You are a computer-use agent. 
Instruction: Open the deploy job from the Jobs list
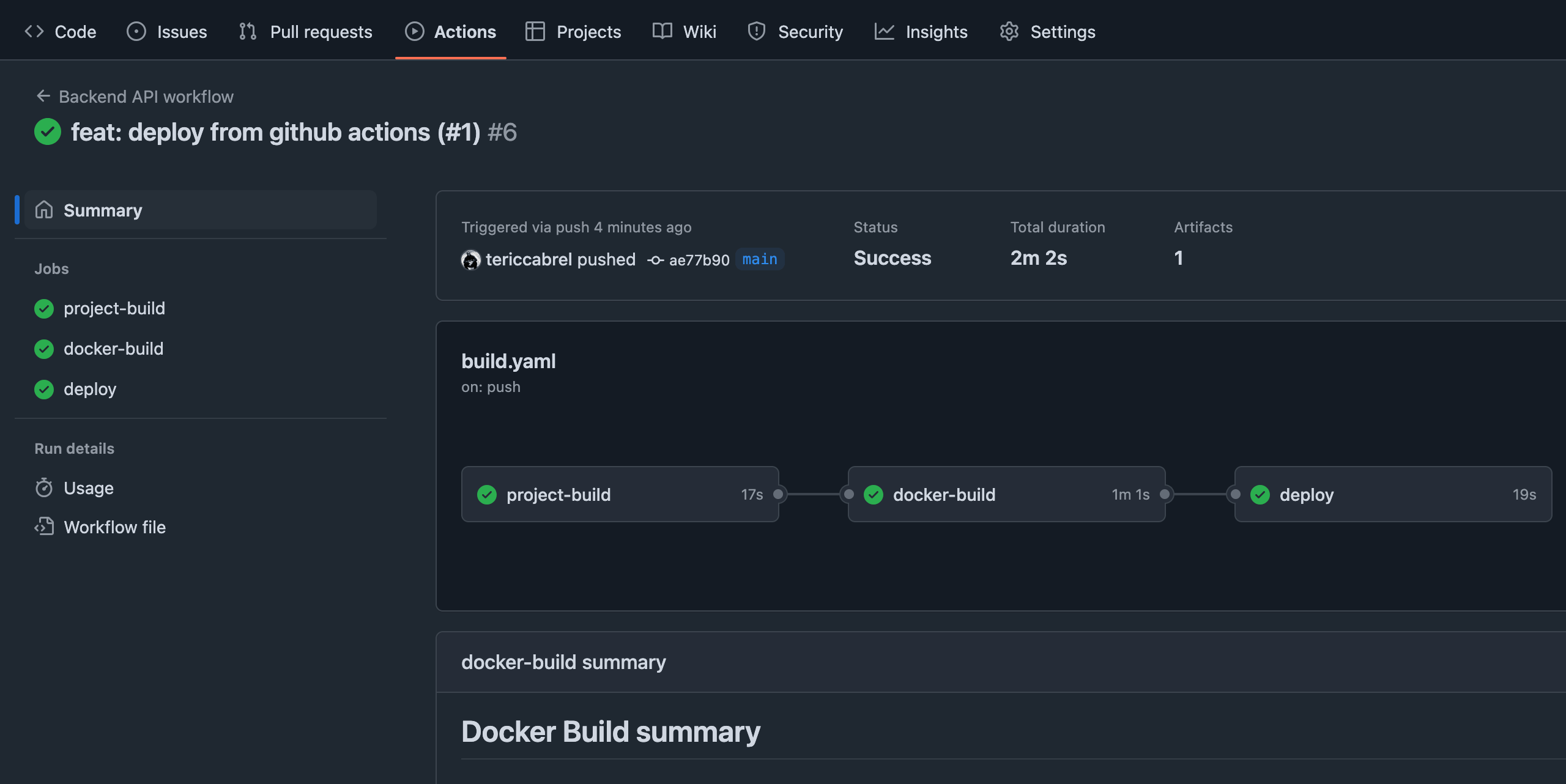tap(90, 389)
